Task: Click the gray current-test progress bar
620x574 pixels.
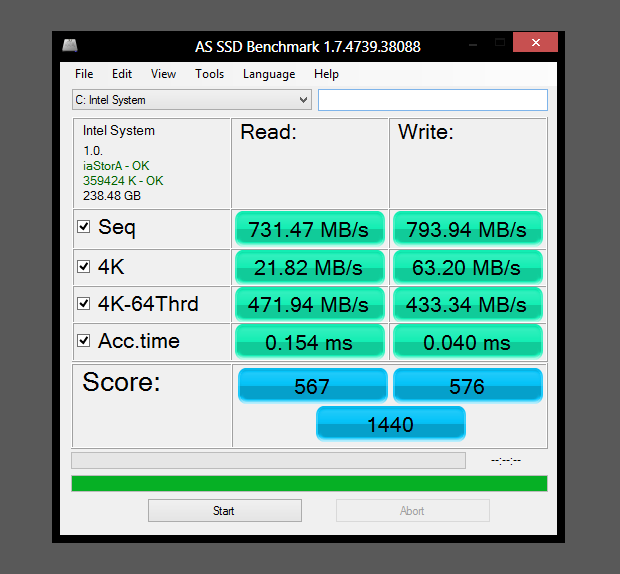Action: [x=268, y=461]
